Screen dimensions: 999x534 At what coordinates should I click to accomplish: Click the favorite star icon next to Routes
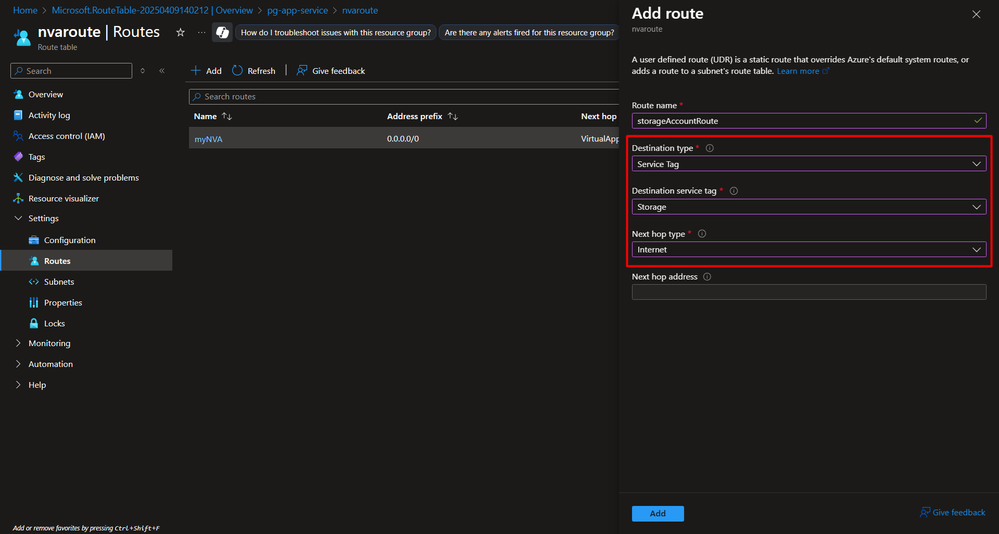(180, 32)
